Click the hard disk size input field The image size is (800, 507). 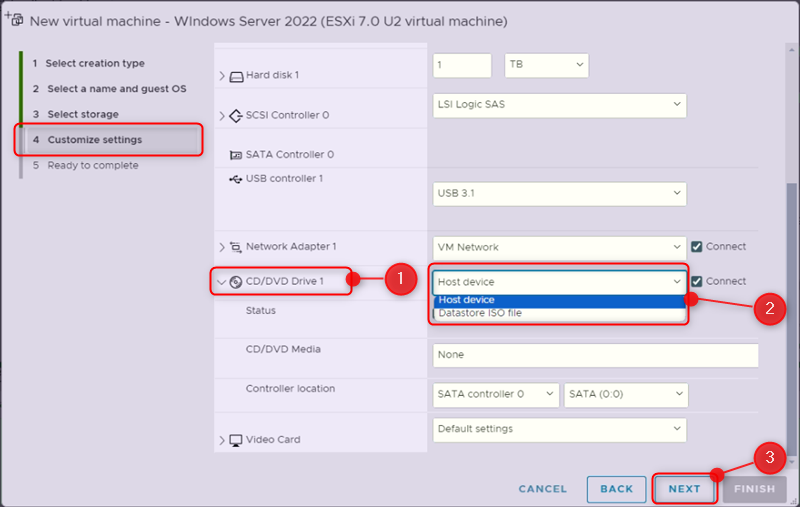(x=462, y=65)
